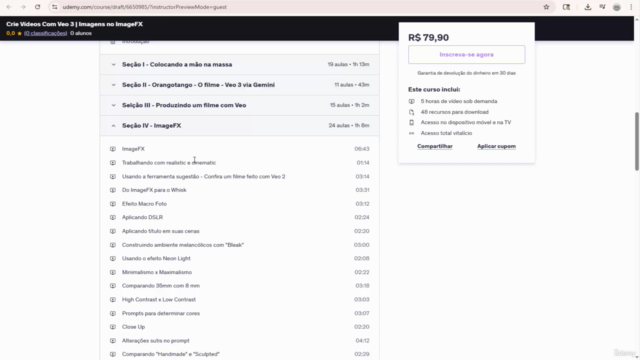Open the 0 classificações ratings link
640x360 pixels.
coord(45,33)
